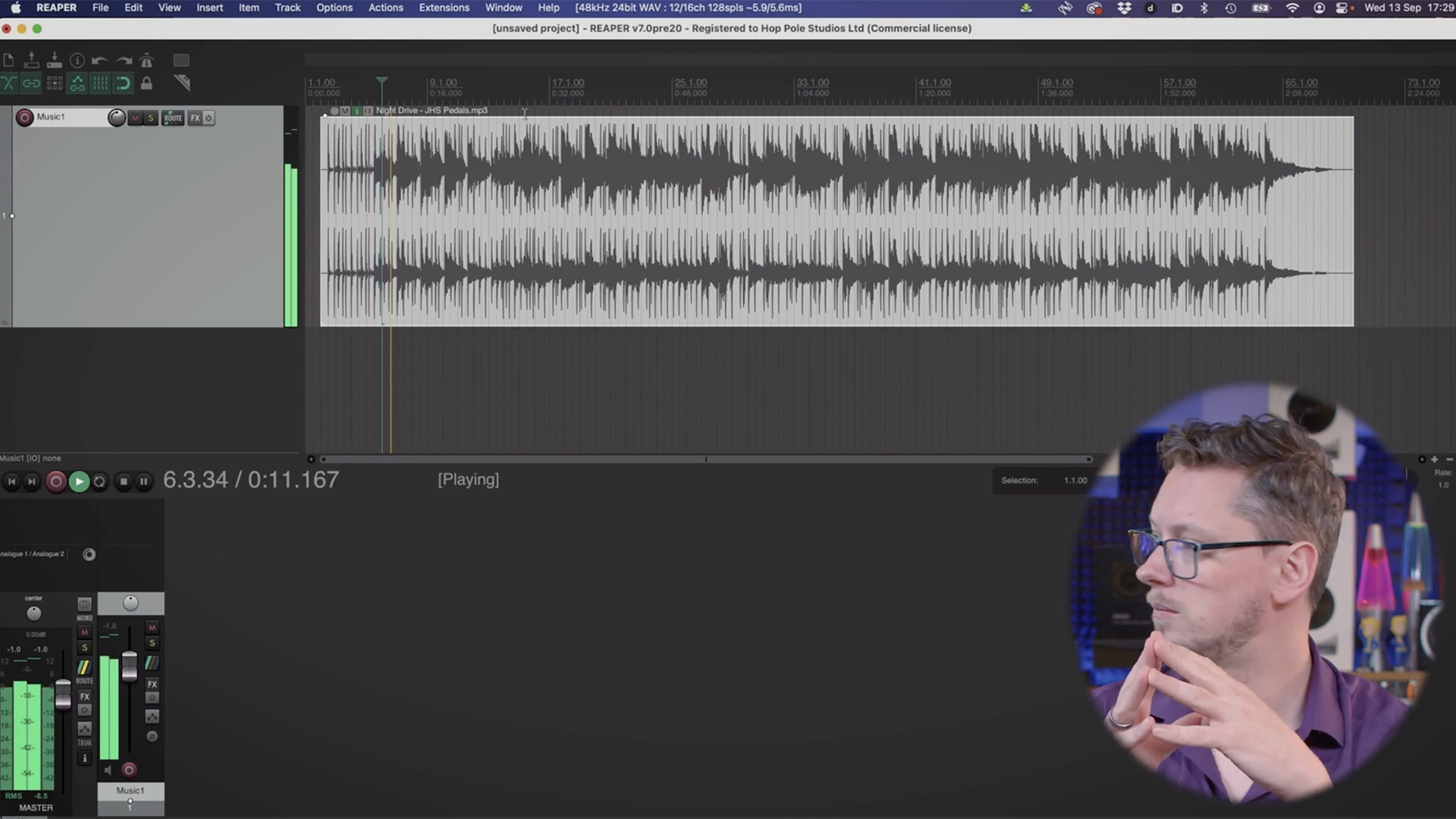Viewport: 1456px width, 819px height.
Task: Open the Options menu
Action: point(334,8)
